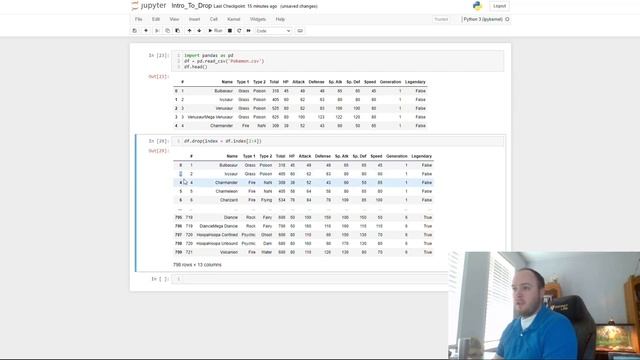Click the HoopaHoopa Unbound name cell

[217, 243]
